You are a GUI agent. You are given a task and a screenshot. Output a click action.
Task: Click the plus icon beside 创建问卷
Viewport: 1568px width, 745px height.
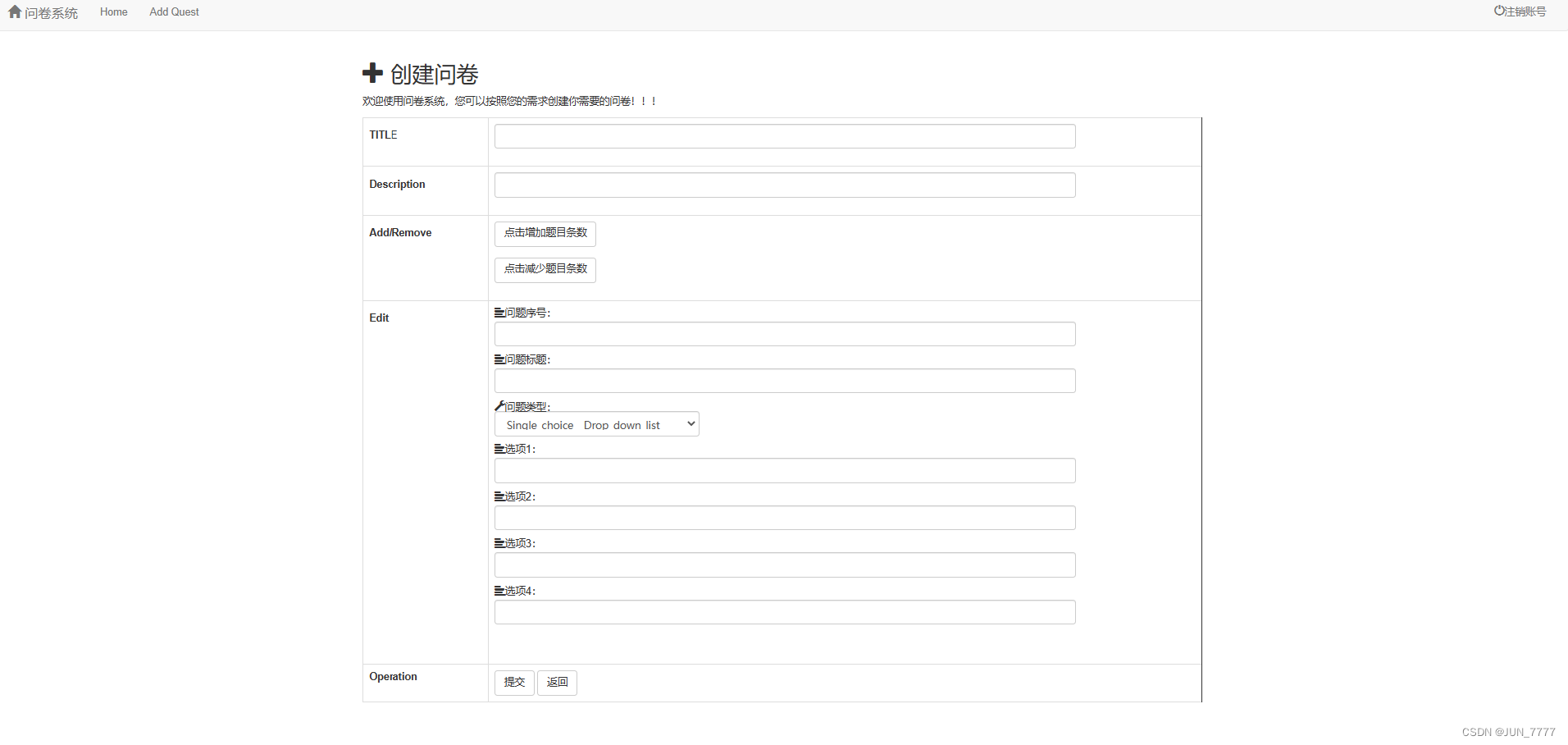pyautogui.click(x=372, y=73)
